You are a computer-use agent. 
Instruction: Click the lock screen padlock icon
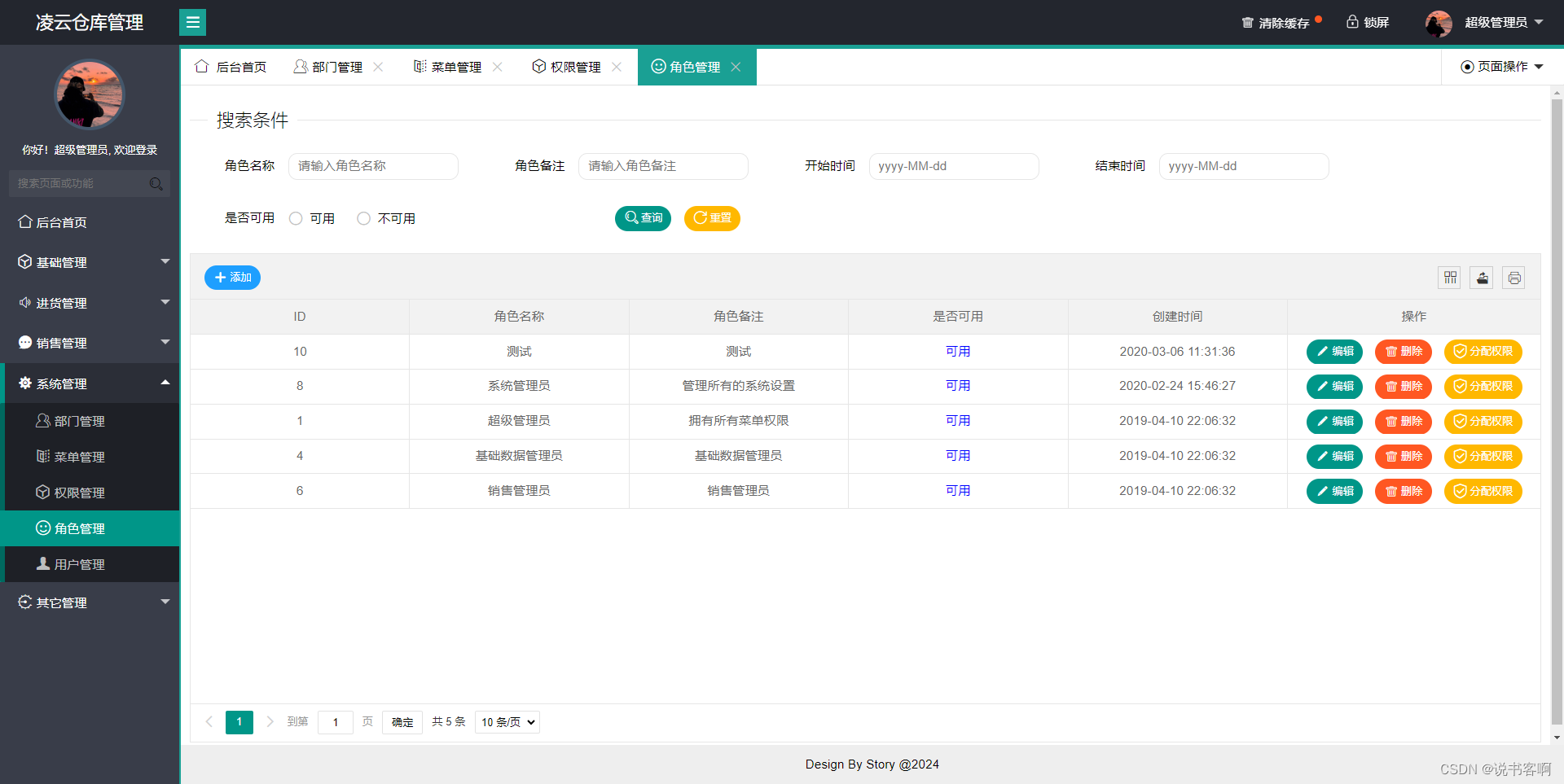tap(1352, 22)
